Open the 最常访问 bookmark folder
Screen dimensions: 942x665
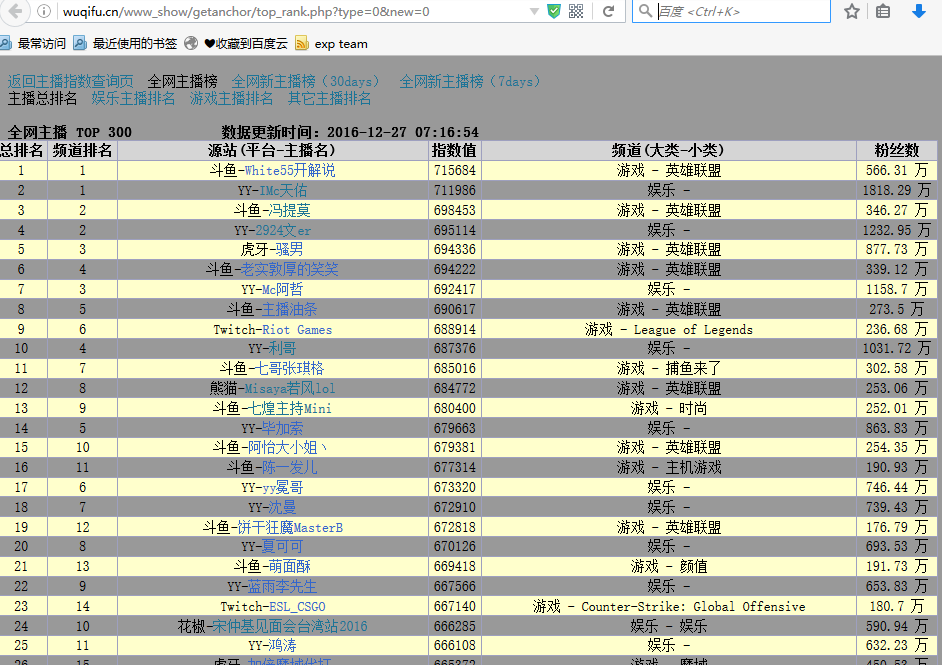click(33, 44)
